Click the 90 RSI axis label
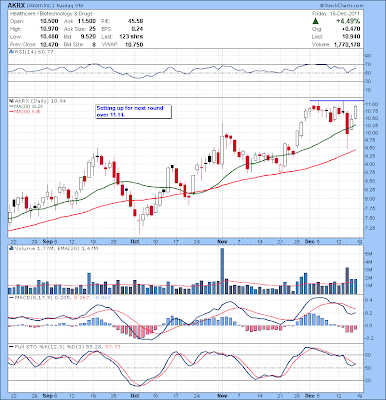The image size is (386, 400). click(x=368, y=56)
